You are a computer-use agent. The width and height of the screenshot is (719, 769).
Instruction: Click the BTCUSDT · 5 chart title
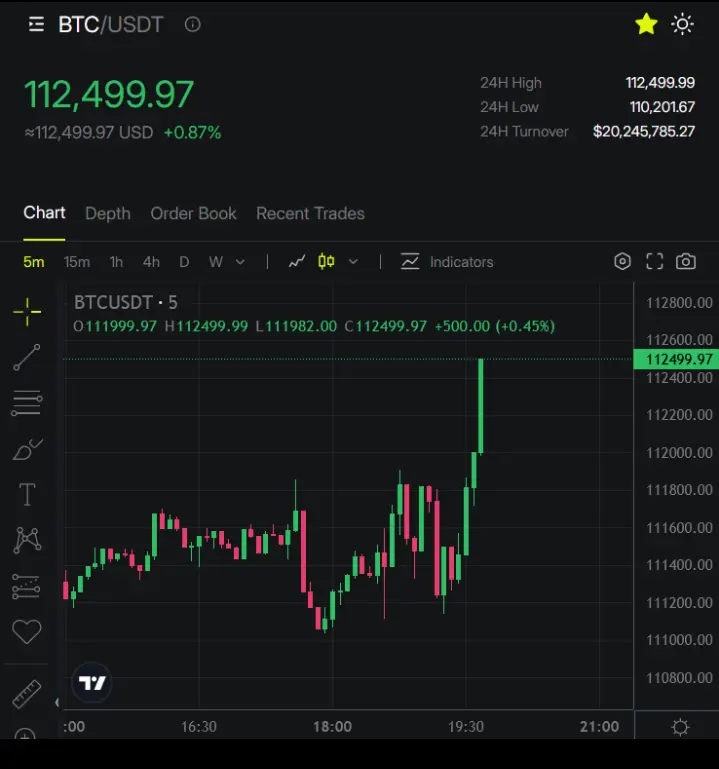pos(126,303)
